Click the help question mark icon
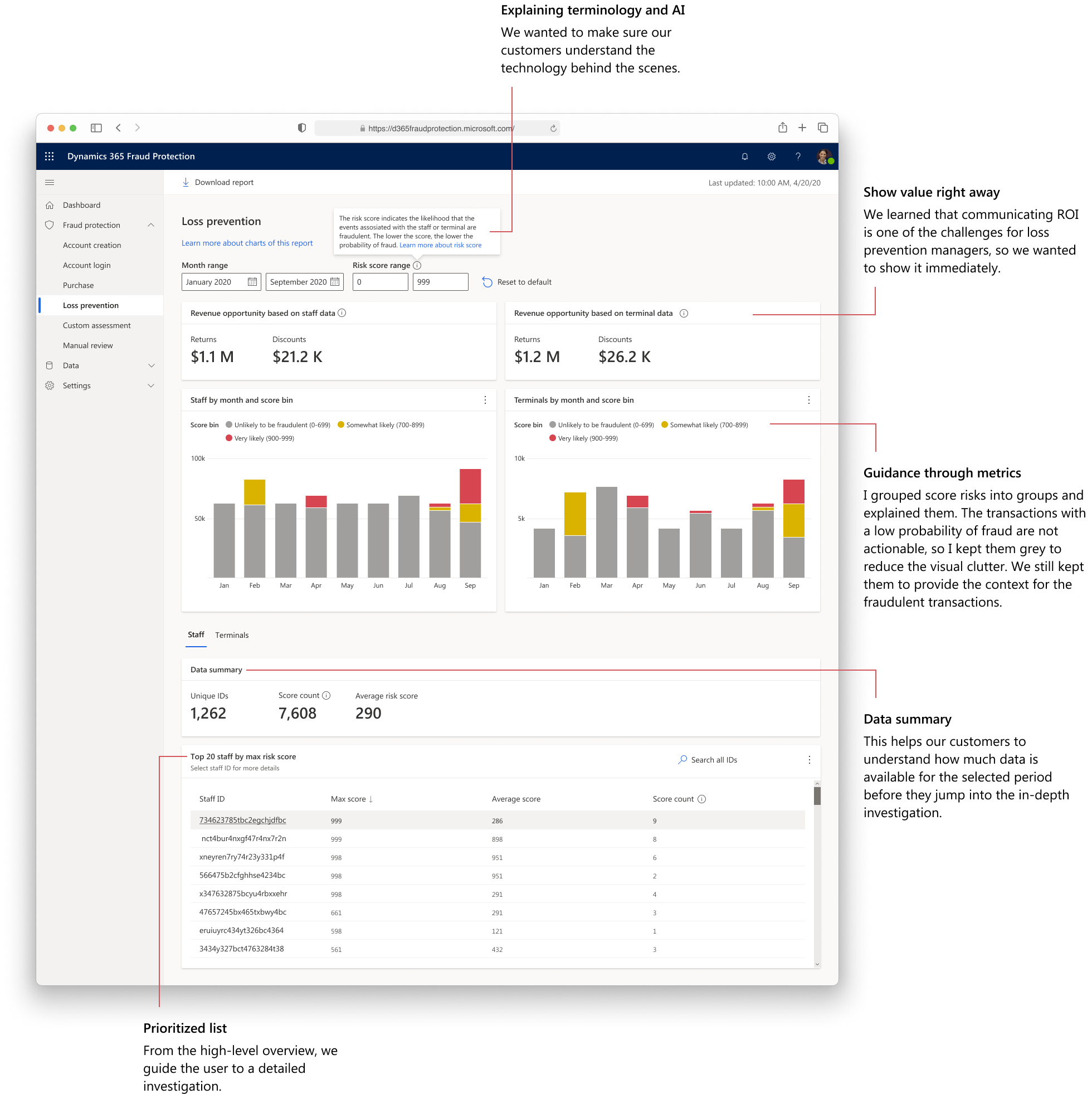The image size is (1092, 1094). tap(797, 157)
